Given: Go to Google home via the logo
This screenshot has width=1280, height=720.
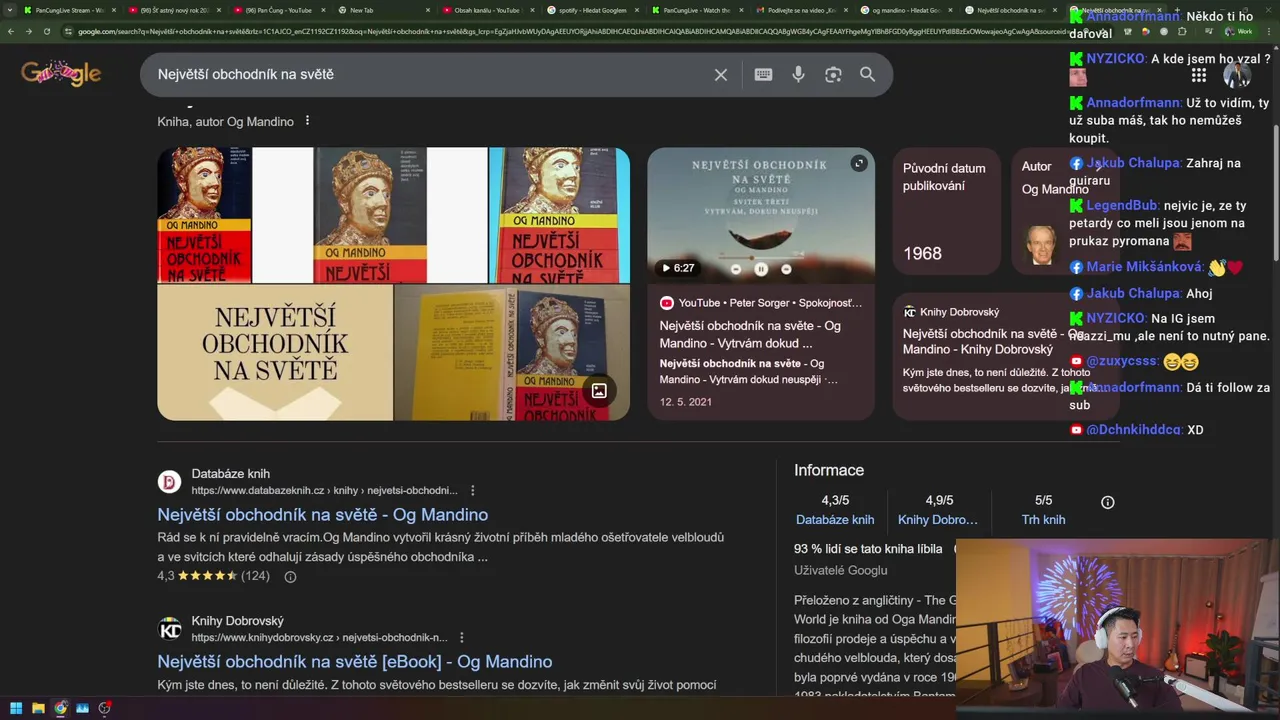Looking at the screenshot, I should [61, 73].
